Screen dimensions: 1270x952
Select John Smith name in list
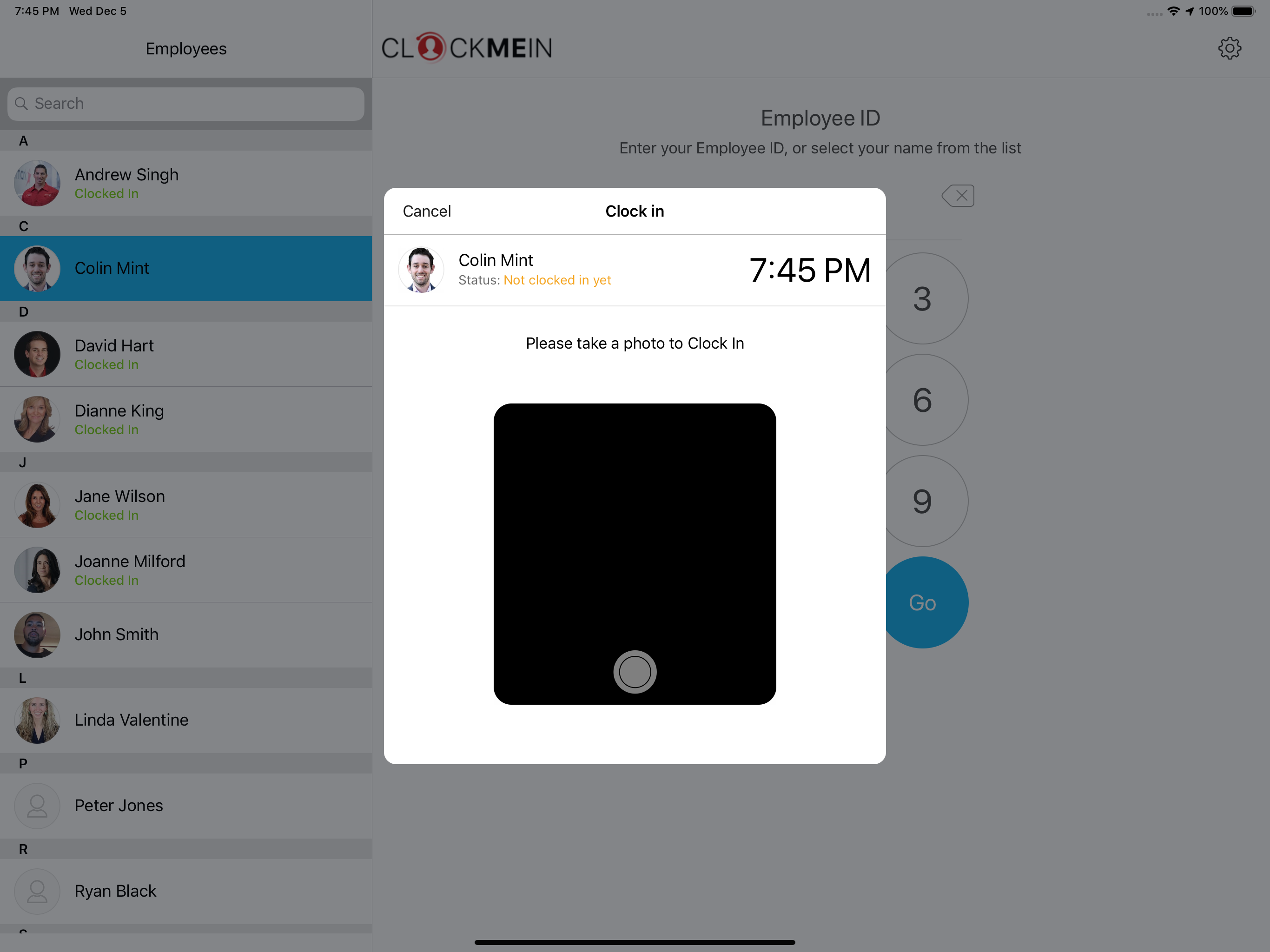117,634
